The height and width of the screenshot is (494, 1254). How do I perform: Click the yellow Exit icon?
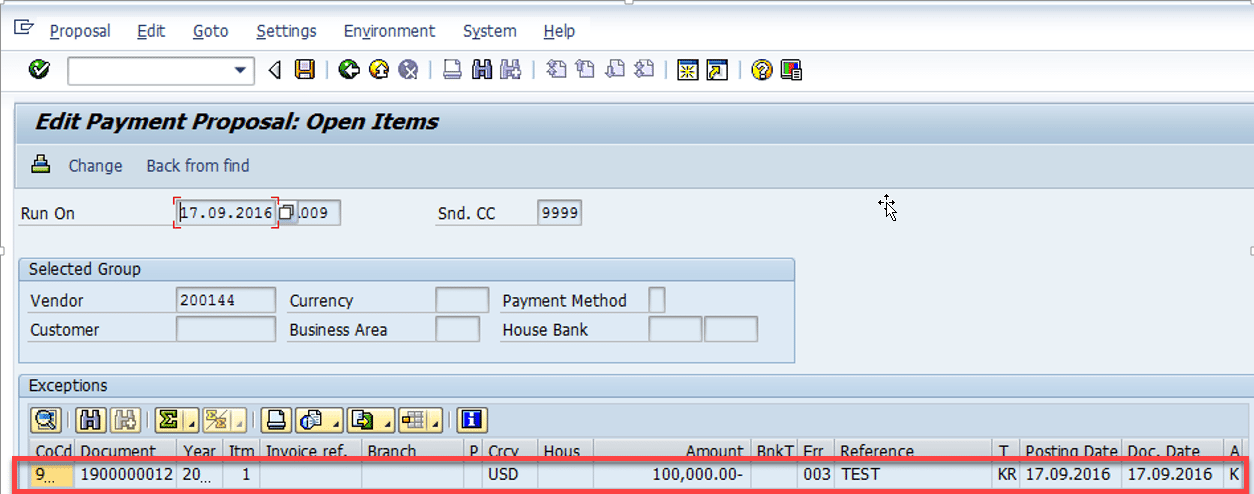pyautogui.click(x=378, y=70)
